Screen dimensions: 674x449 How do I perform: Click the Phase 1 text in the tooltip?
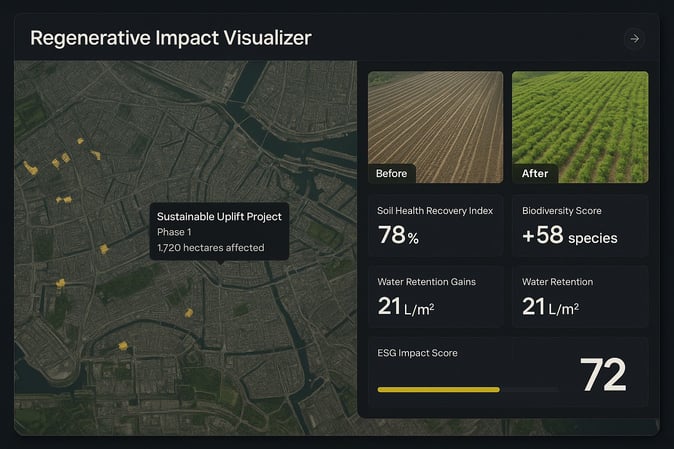coord(174,232)
